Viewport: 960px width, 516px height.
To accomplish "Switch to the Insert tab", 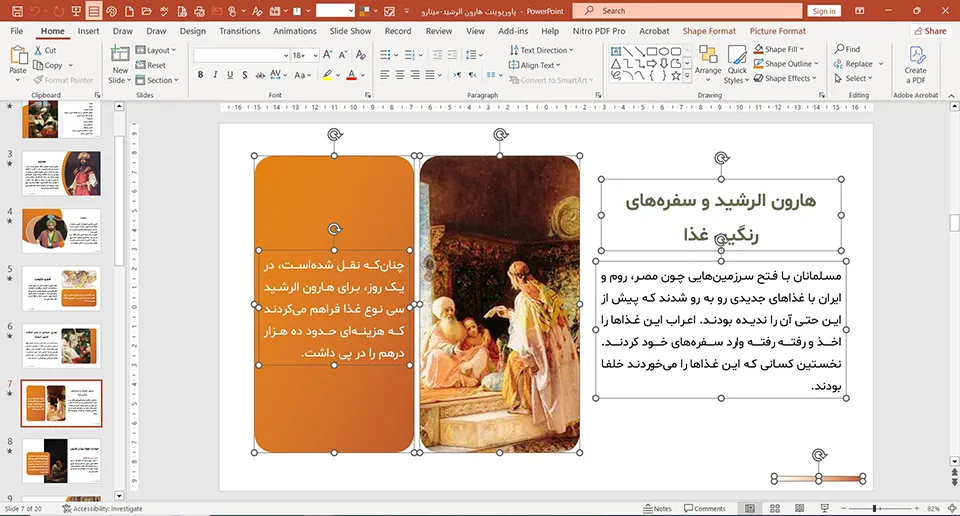I will click(88, 31).
